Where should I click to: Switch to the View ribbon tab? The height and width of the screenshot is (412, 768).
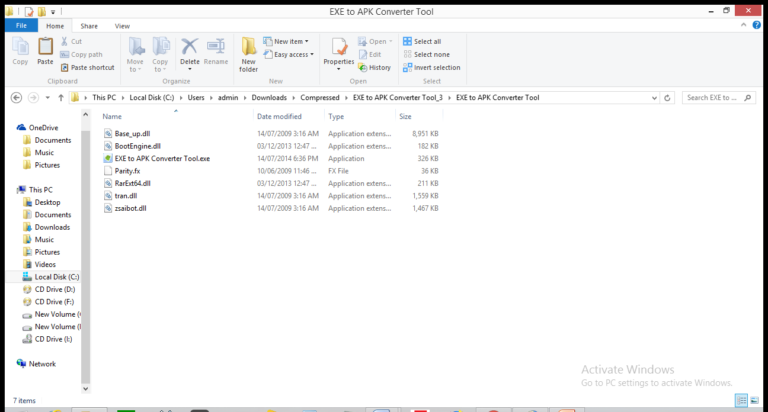[x=122, y=26]
